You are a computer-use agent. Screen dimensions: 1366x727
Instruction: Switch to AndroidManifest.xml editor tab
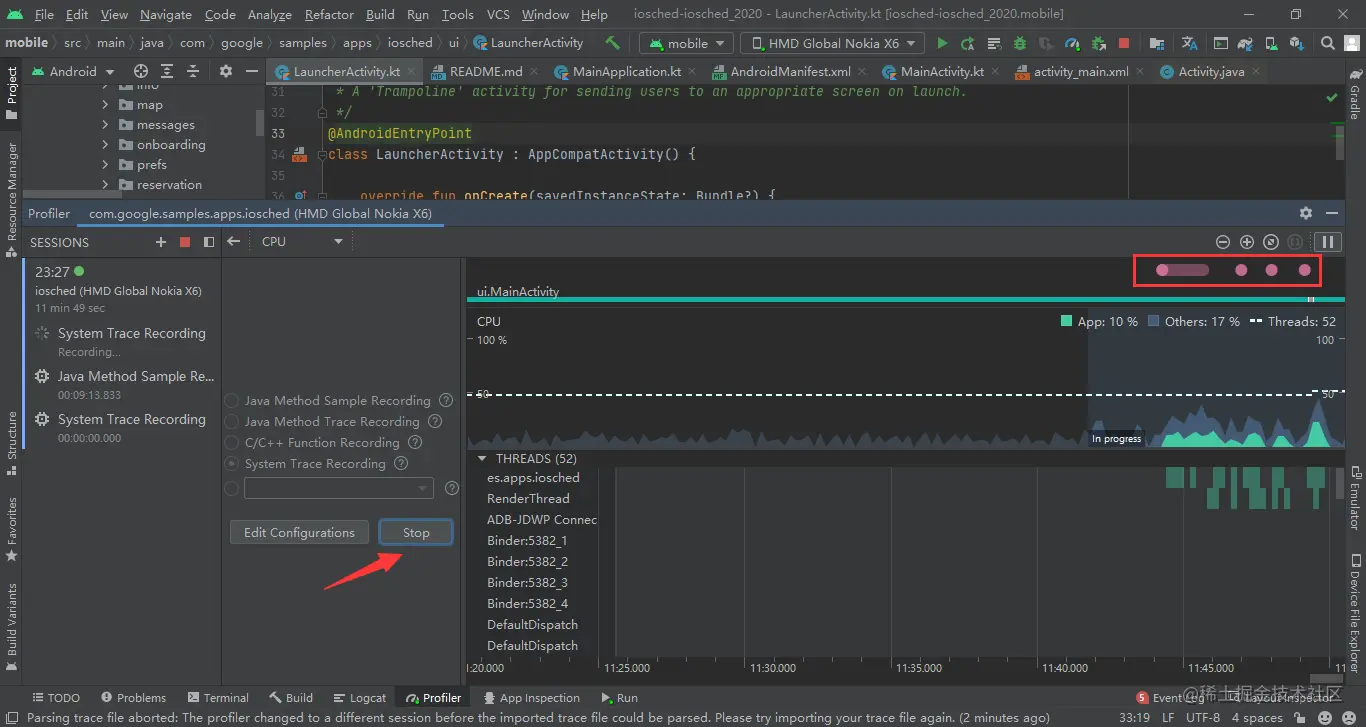[790, 71]
